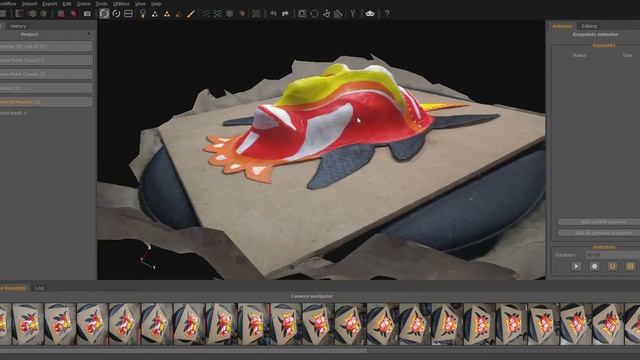Select the circular-arrow rotate mode icon
640x360 pixels.
point(116,13)
